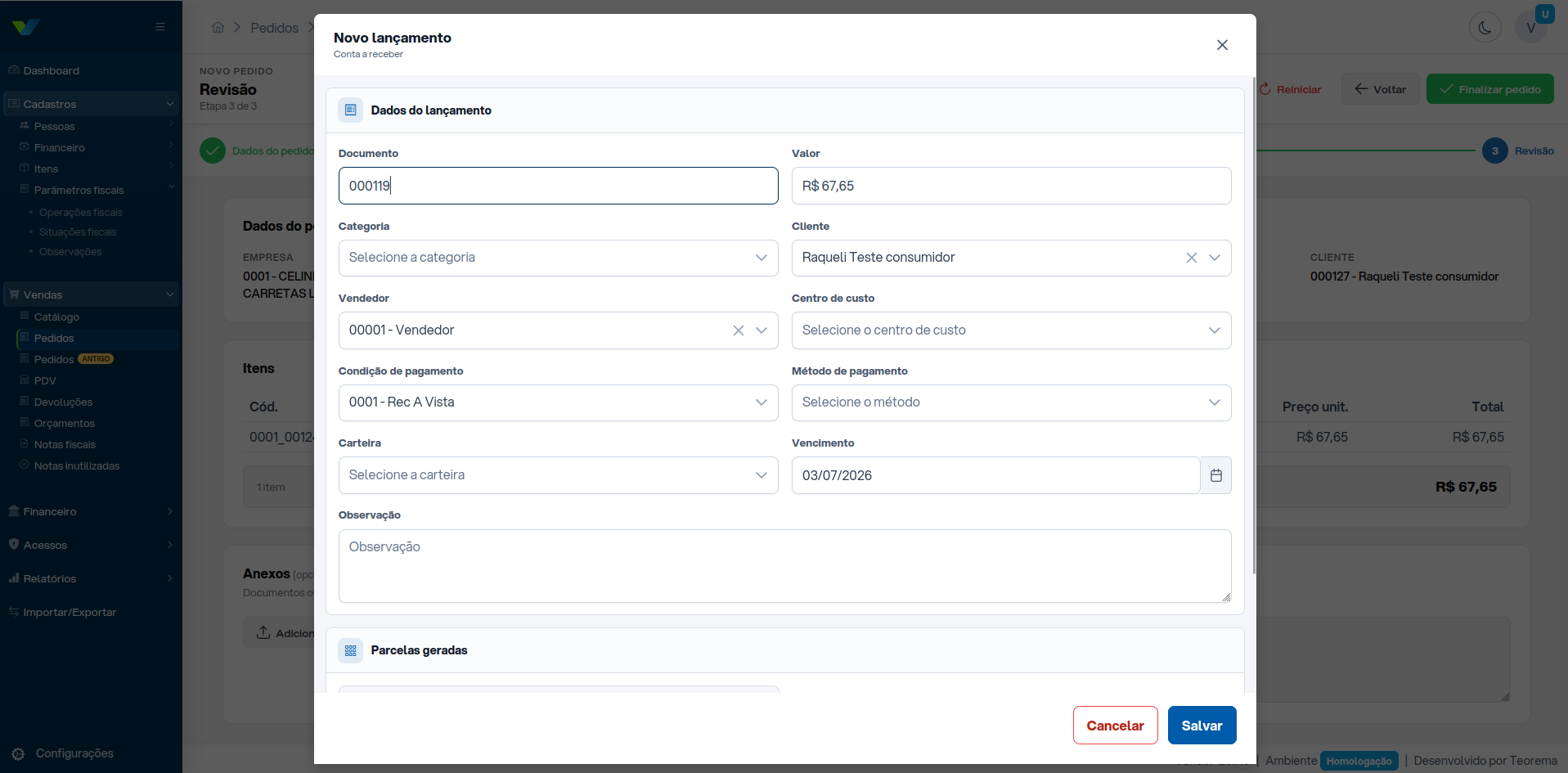This screenshot has height=773, width=1568.
Task: Click the sidebar hamburger menu icon
Action: (x=160, y=27)
